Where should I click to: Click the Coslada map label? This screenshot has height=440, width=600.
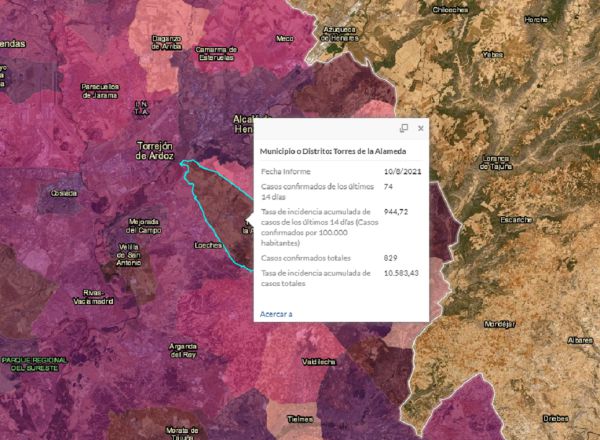[x=64, y=194]
